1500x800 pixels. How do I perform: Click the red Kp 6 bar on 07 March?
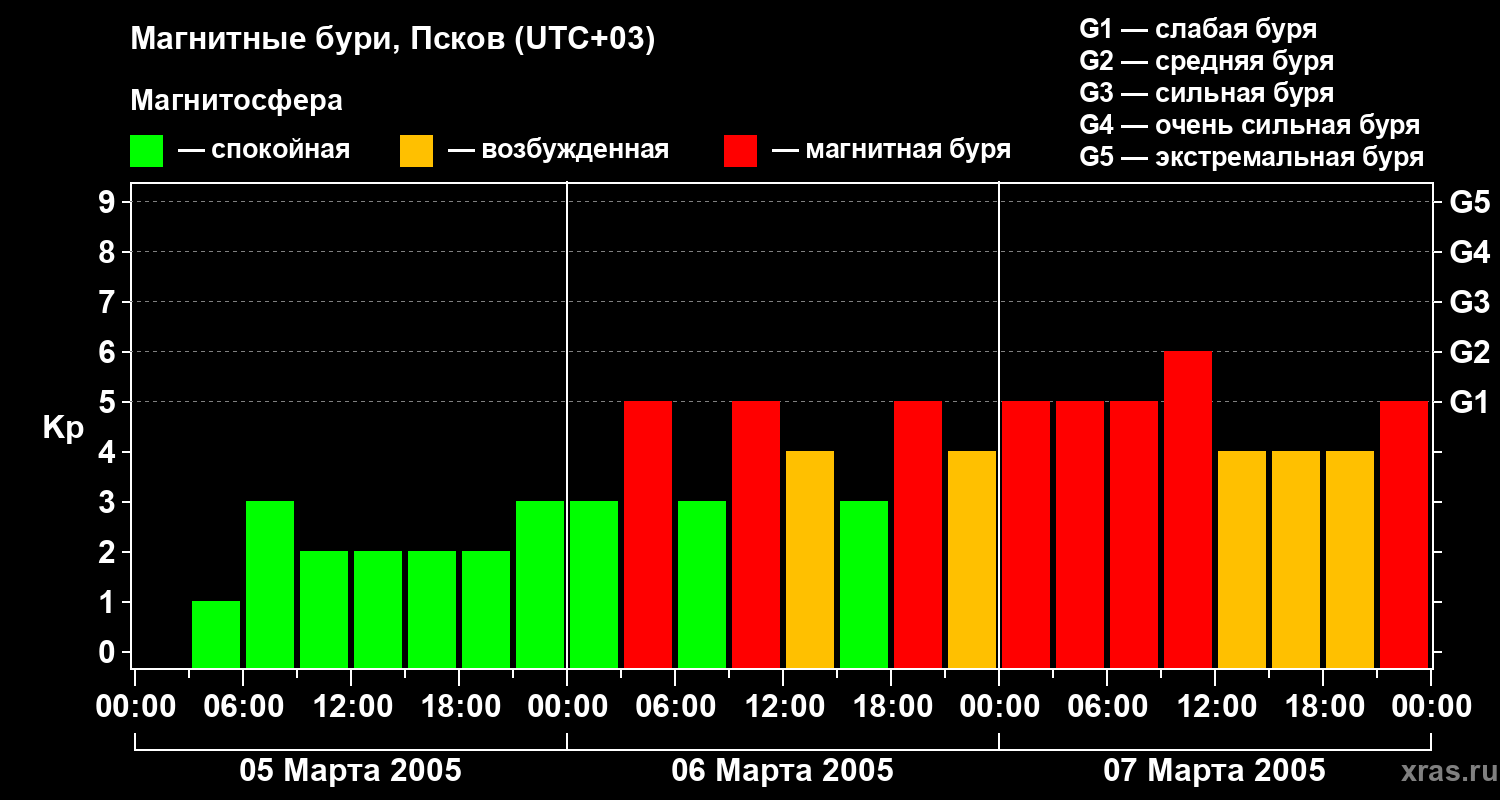pos(1188,509)
